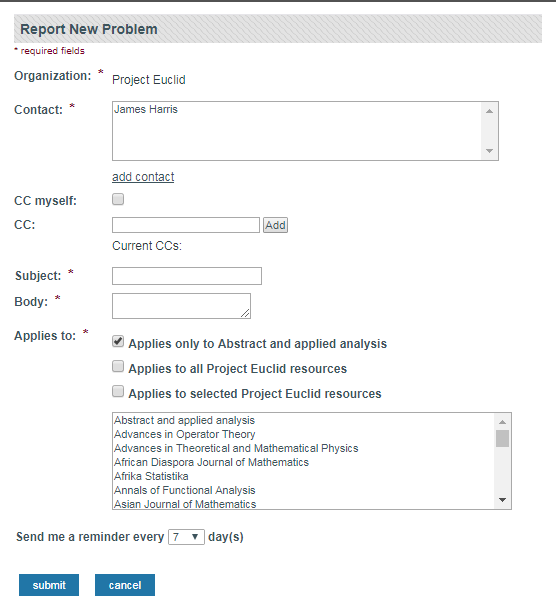The image size is (556, 608).
Task: Submit the new problem report
Action: point(49,585)
